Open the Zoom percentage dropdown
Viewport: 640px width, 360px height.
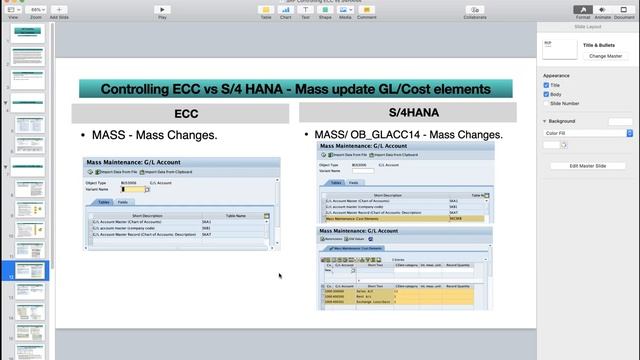tap(36, 9)
